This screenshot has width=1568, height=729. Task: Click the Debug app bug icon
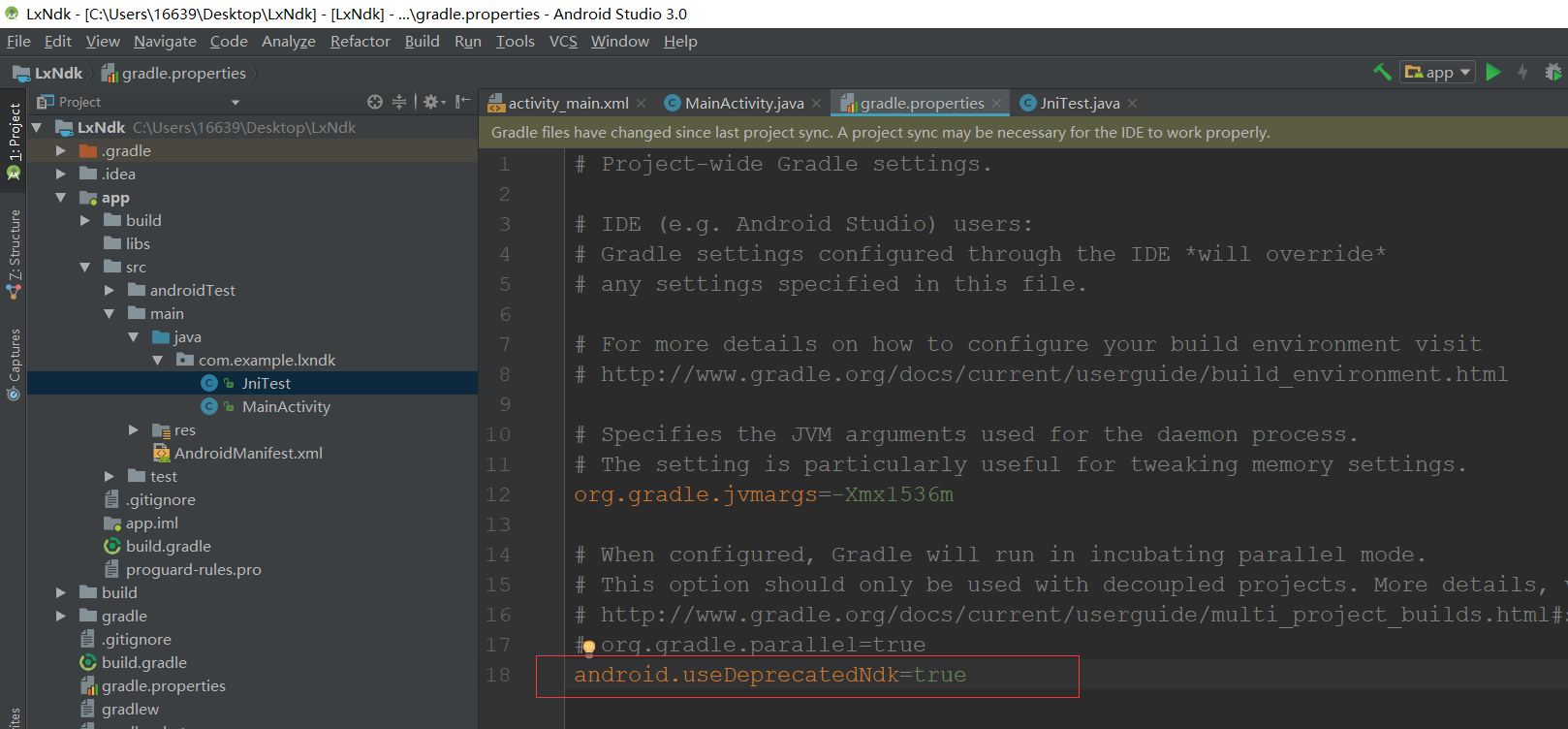pos(1552,72)
